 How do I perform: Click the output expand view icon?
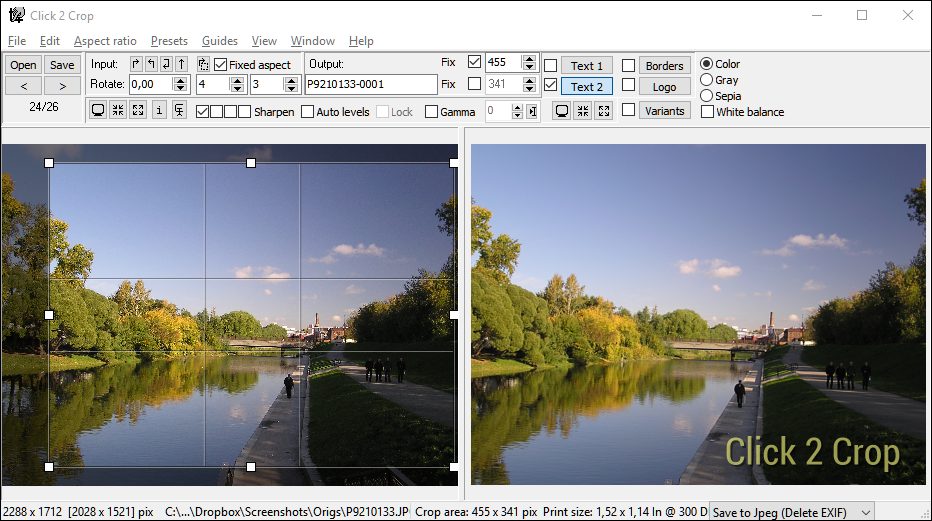coord(603,111)
